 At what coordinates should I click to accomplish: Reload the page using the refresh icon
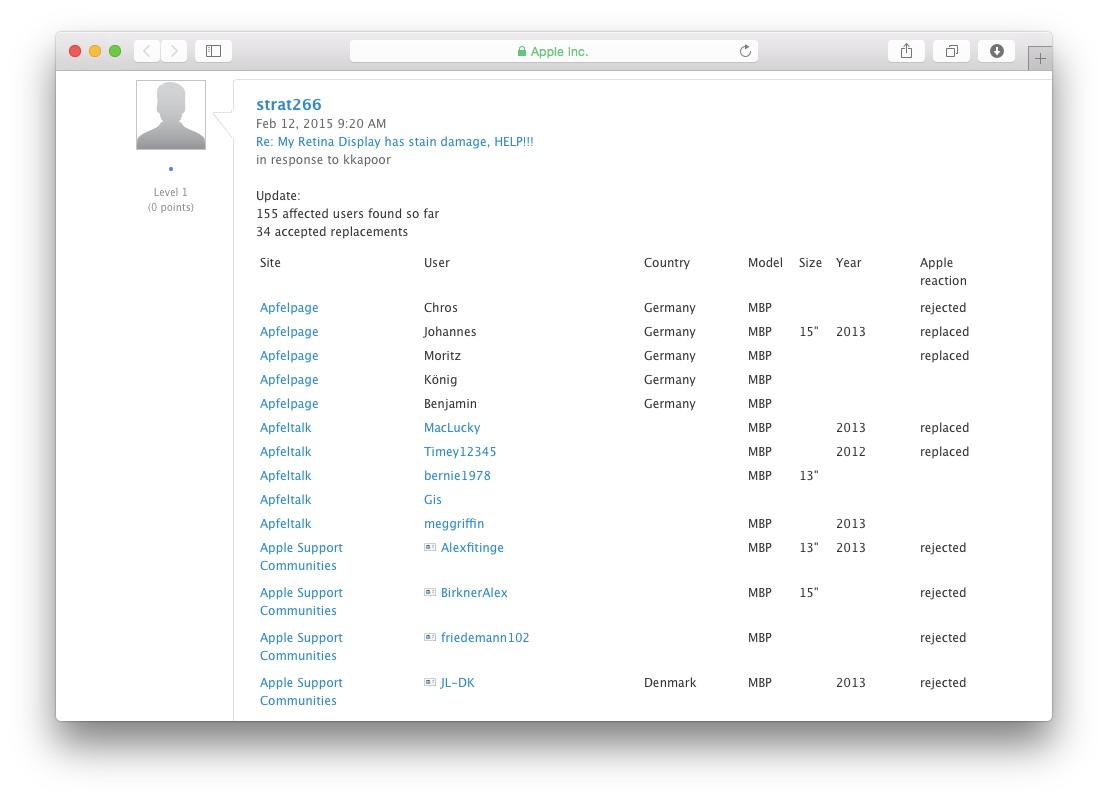745,51
